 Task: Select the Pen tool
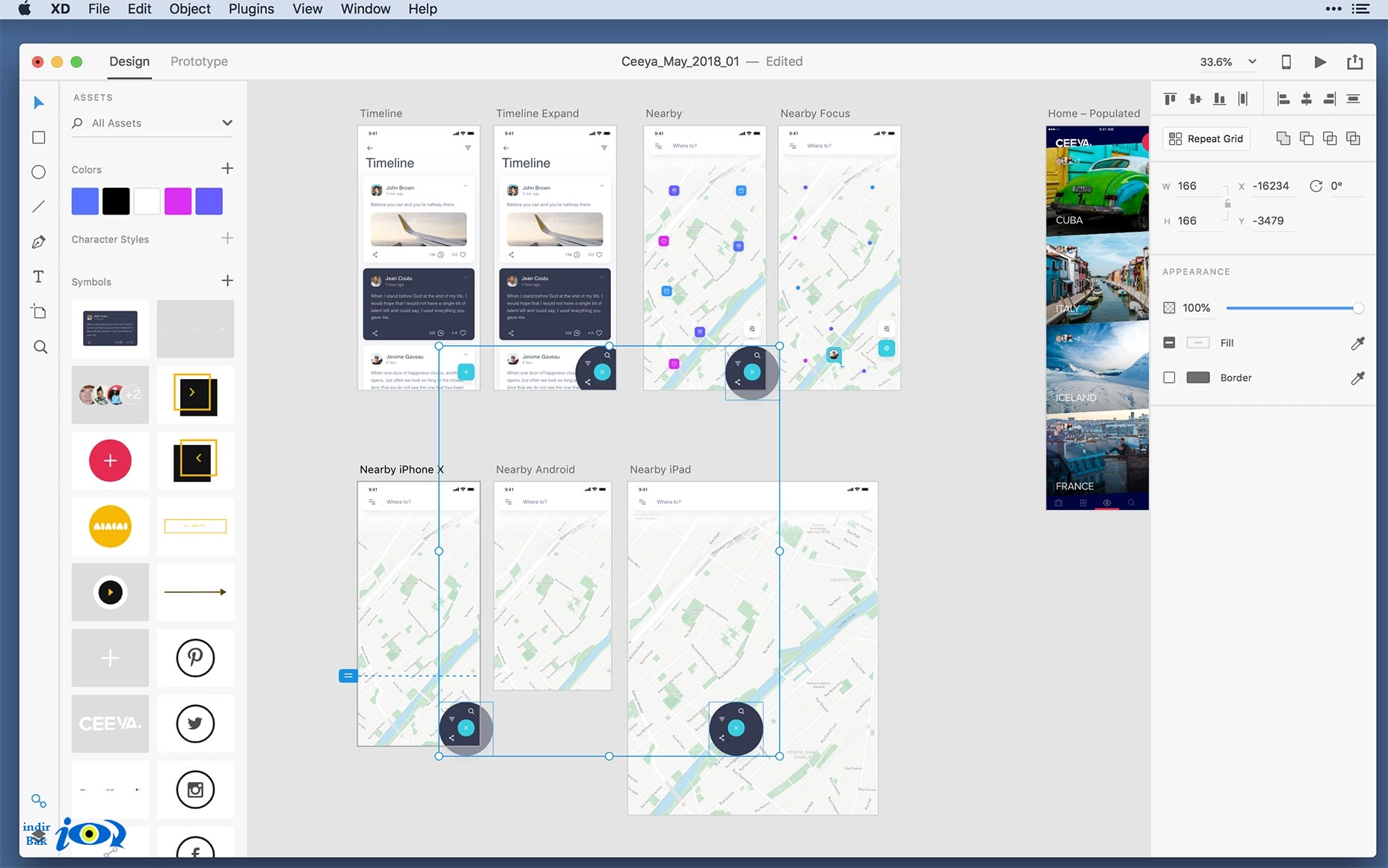39,241
